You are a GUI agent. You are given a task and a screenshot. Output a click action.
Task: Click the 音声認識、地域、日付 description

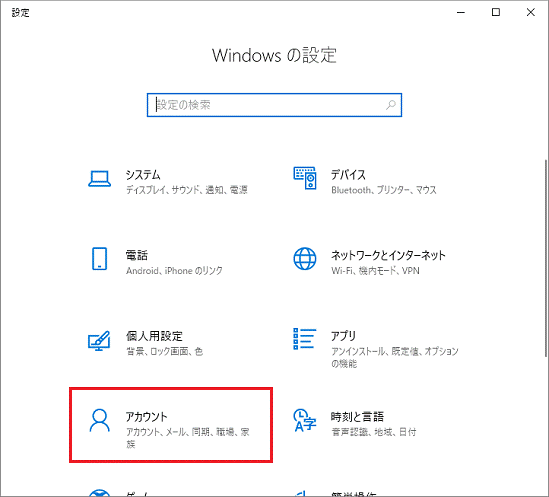click(x=374, y=432)
